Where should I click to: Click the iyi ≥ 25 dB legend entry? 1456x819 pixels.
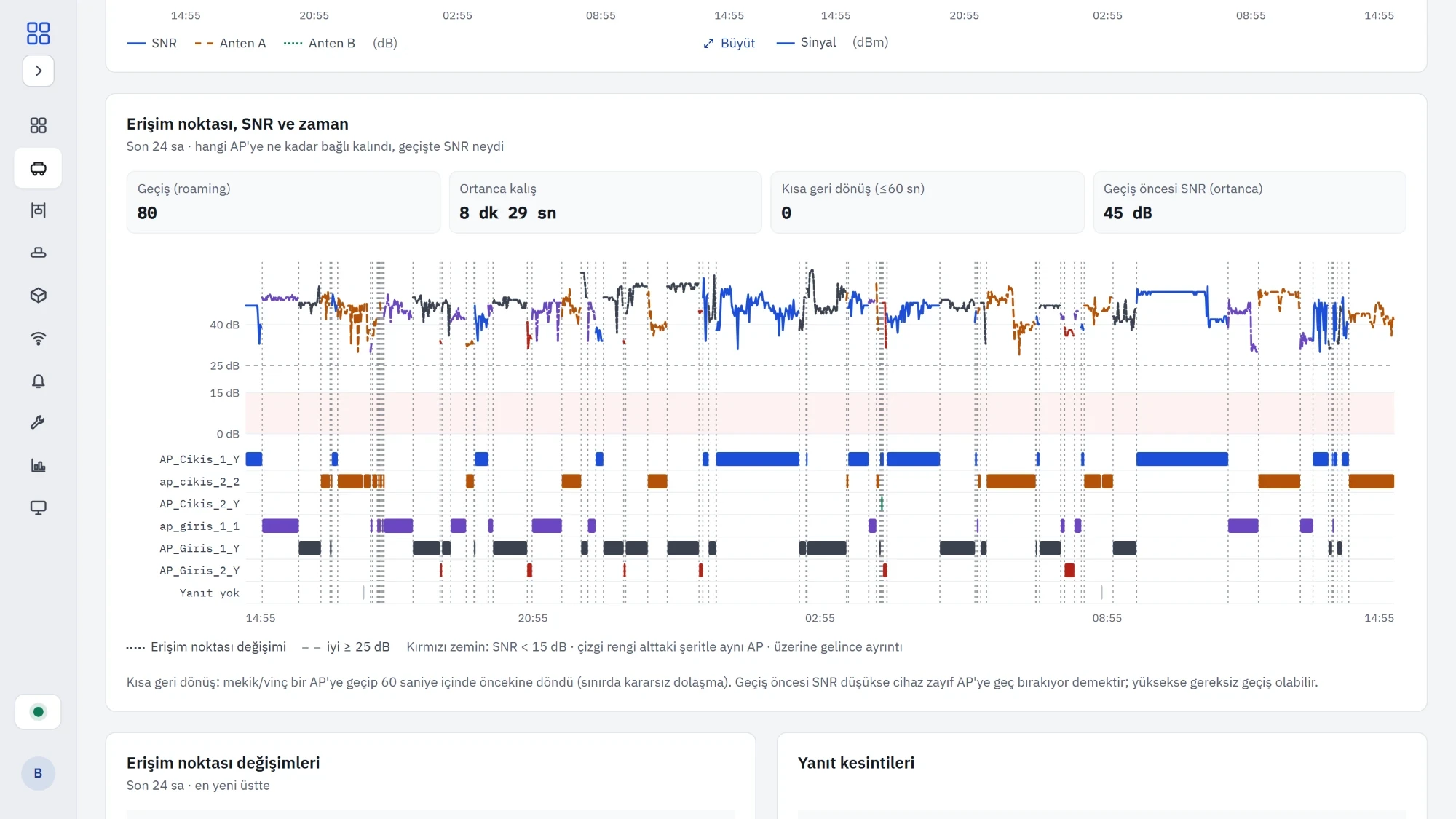pos(346,646)
